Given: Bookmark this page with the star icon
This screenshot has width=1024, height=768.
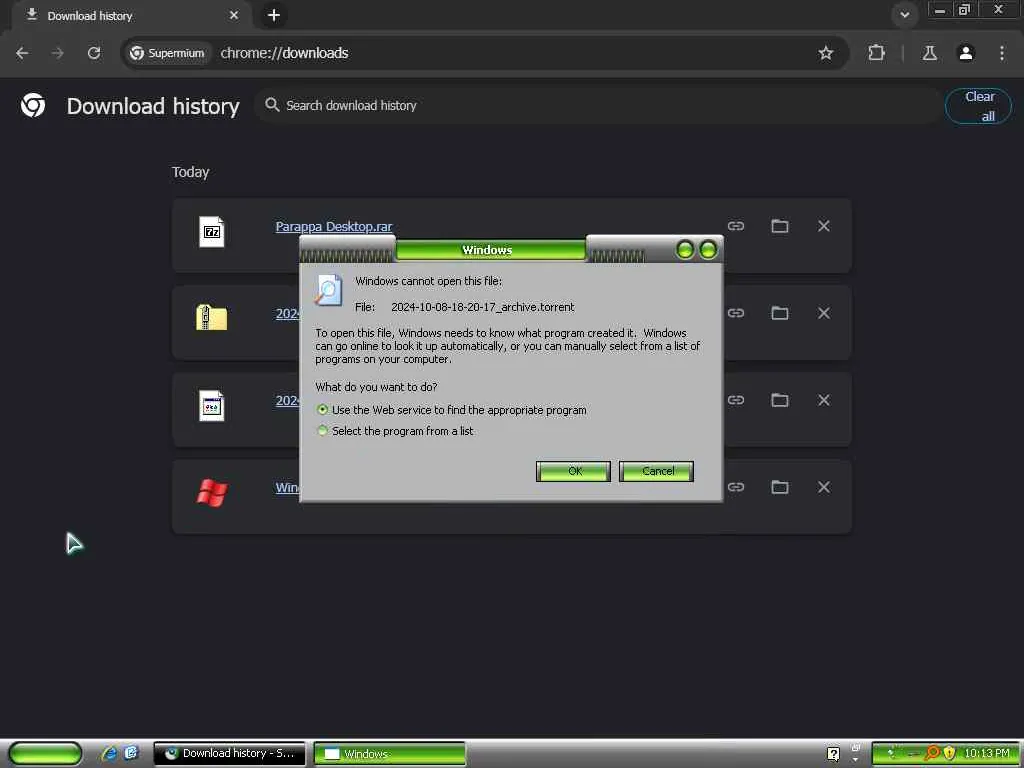Looking at the screenshot, I should tap(825, 53).
